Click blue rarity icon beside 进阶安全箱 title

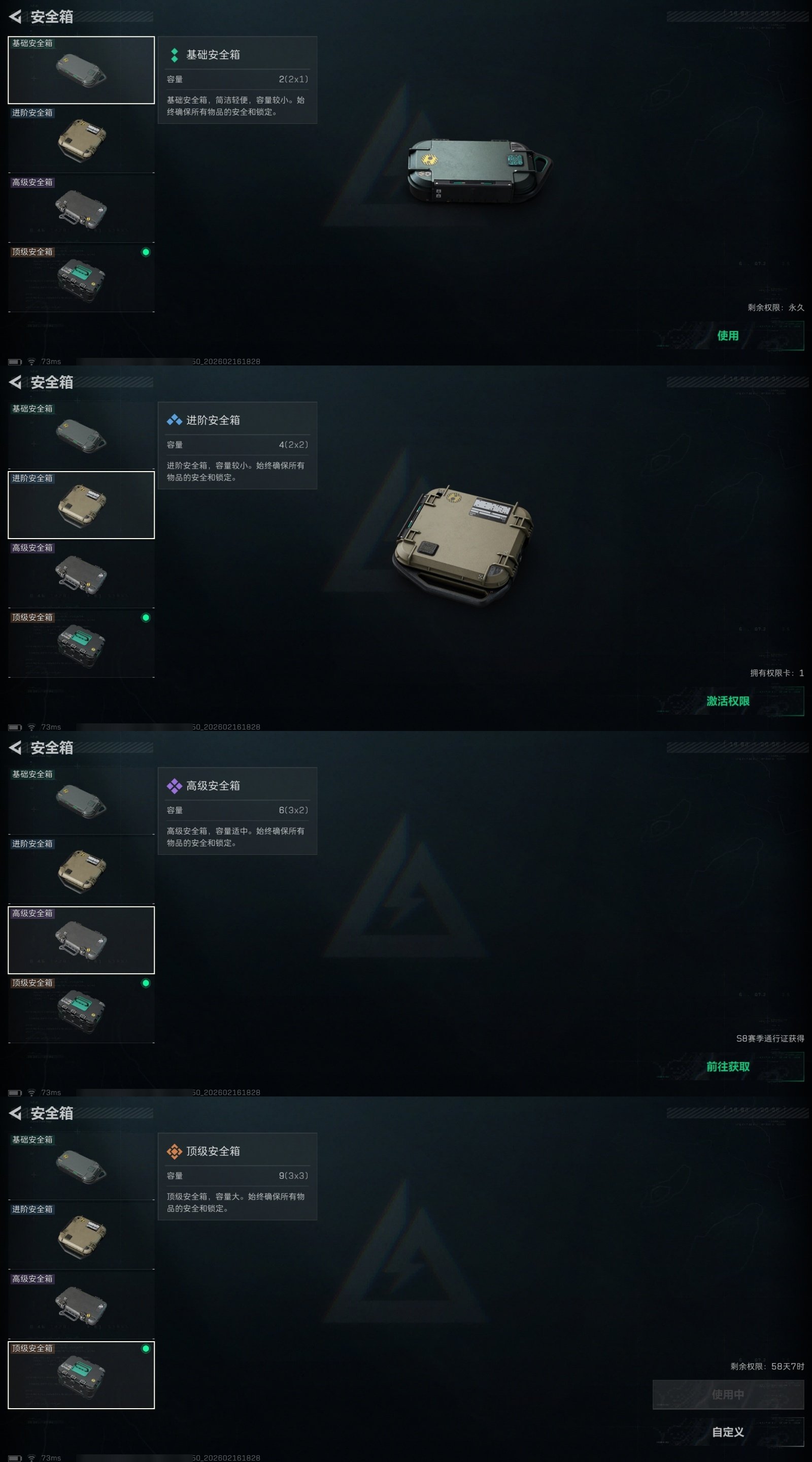174,420
